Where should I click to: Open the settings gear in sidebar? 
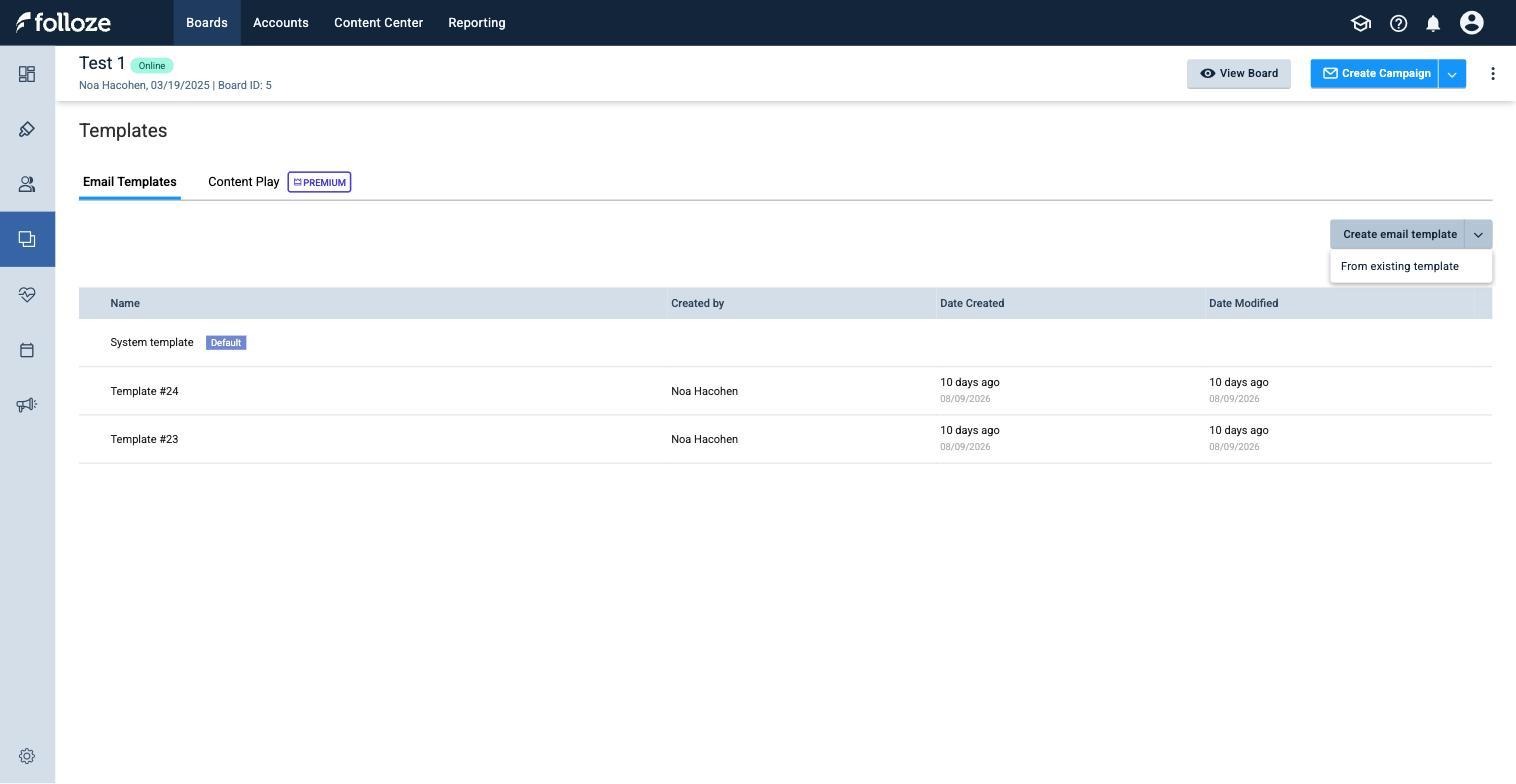pos(27,757)
